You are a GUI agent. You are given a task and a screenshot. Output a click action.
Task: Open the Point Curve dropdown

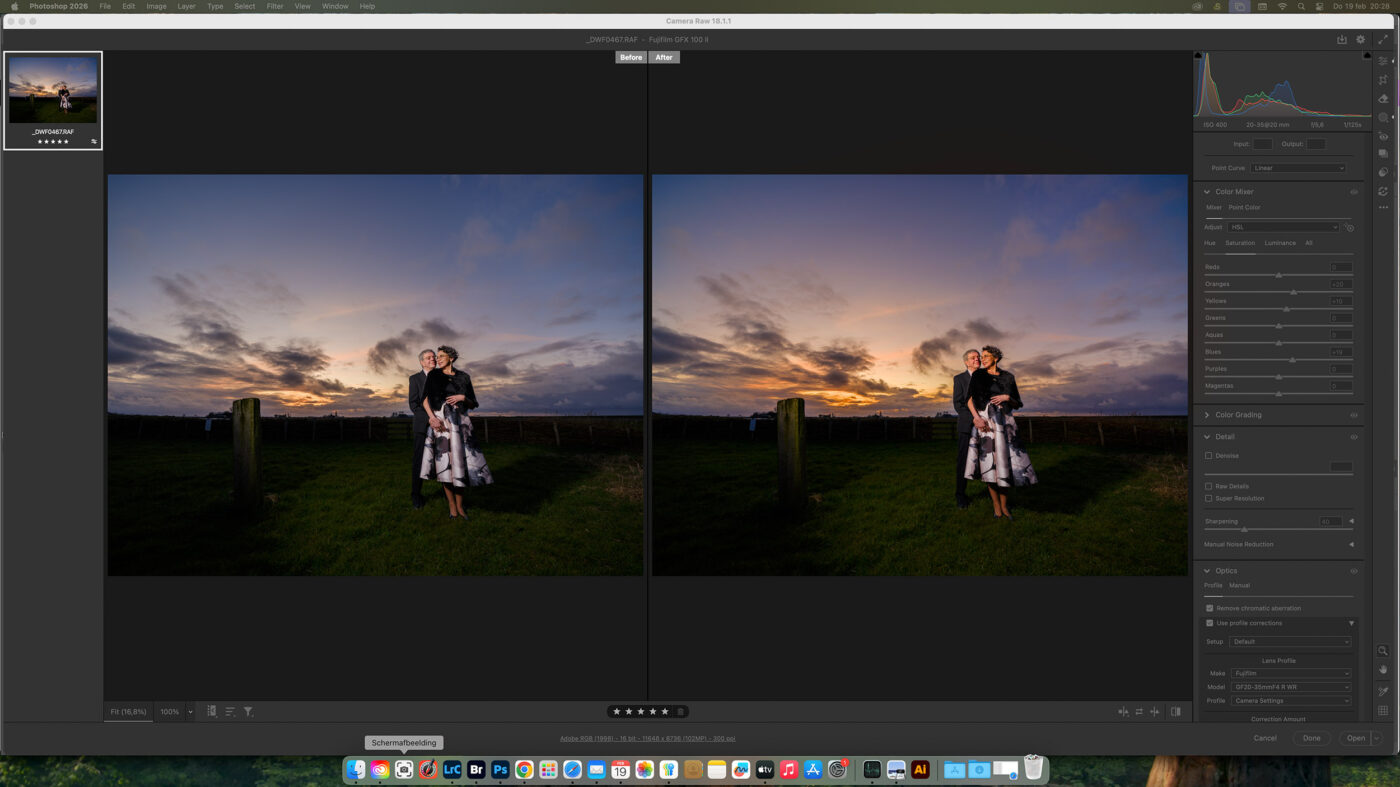tap(1297, 167)
